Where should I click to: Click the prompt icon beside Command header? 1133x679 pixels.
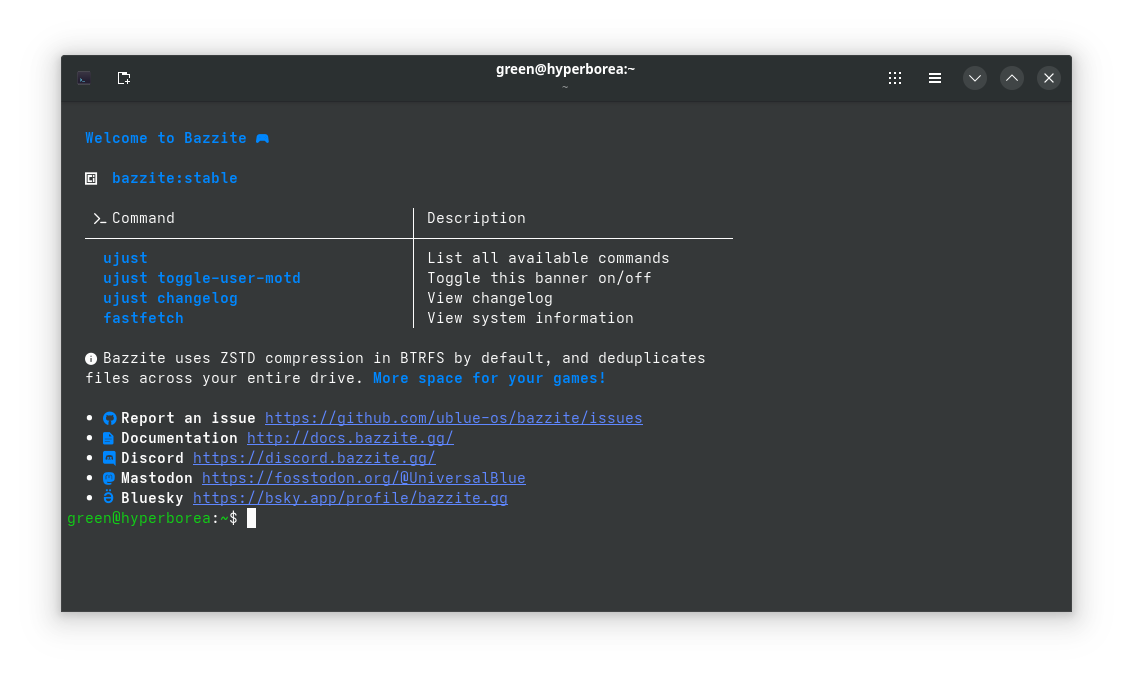point(100,218)
